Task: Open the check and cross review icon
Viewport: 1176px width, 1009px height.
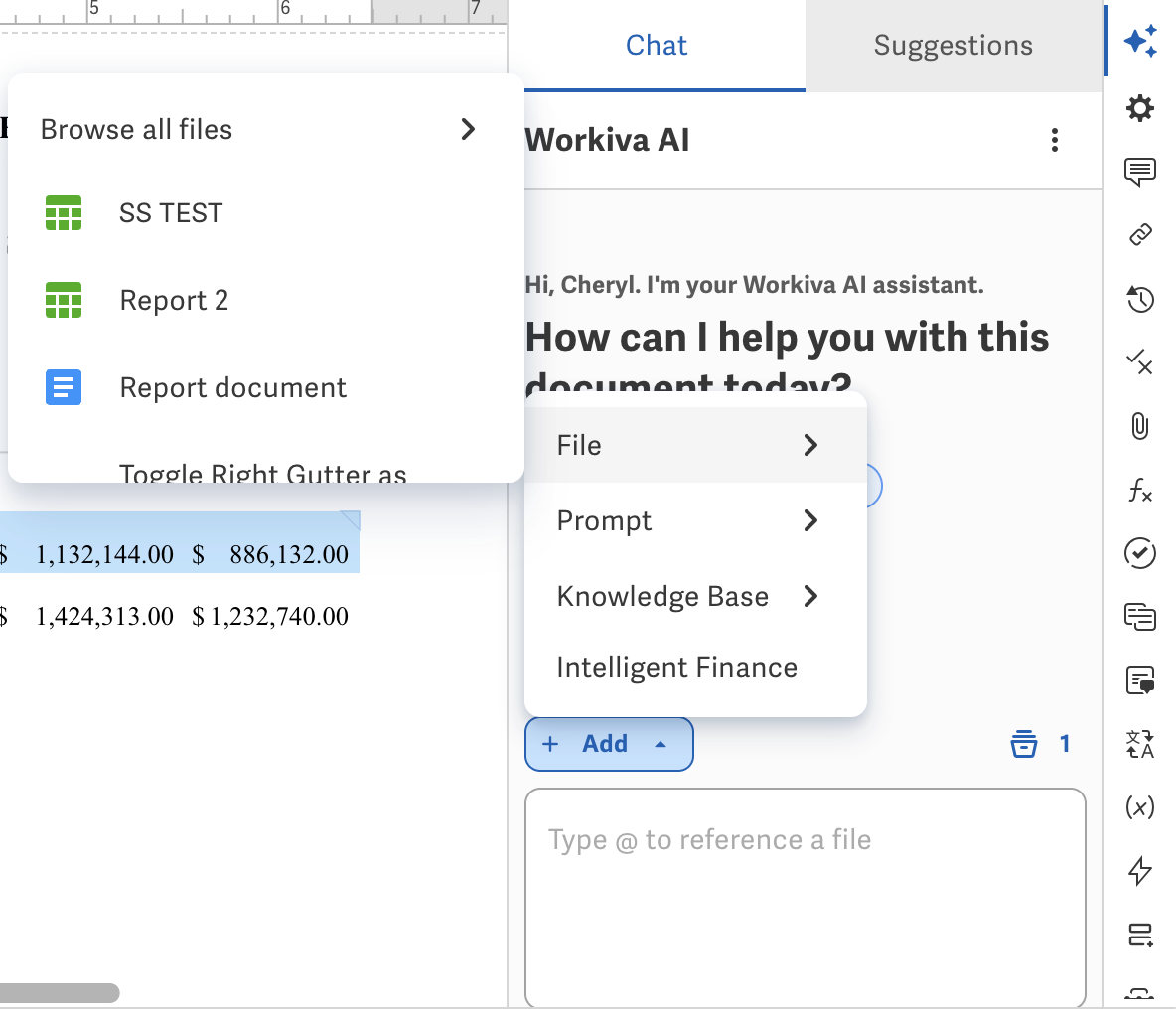Action: tap(1140, 362)
